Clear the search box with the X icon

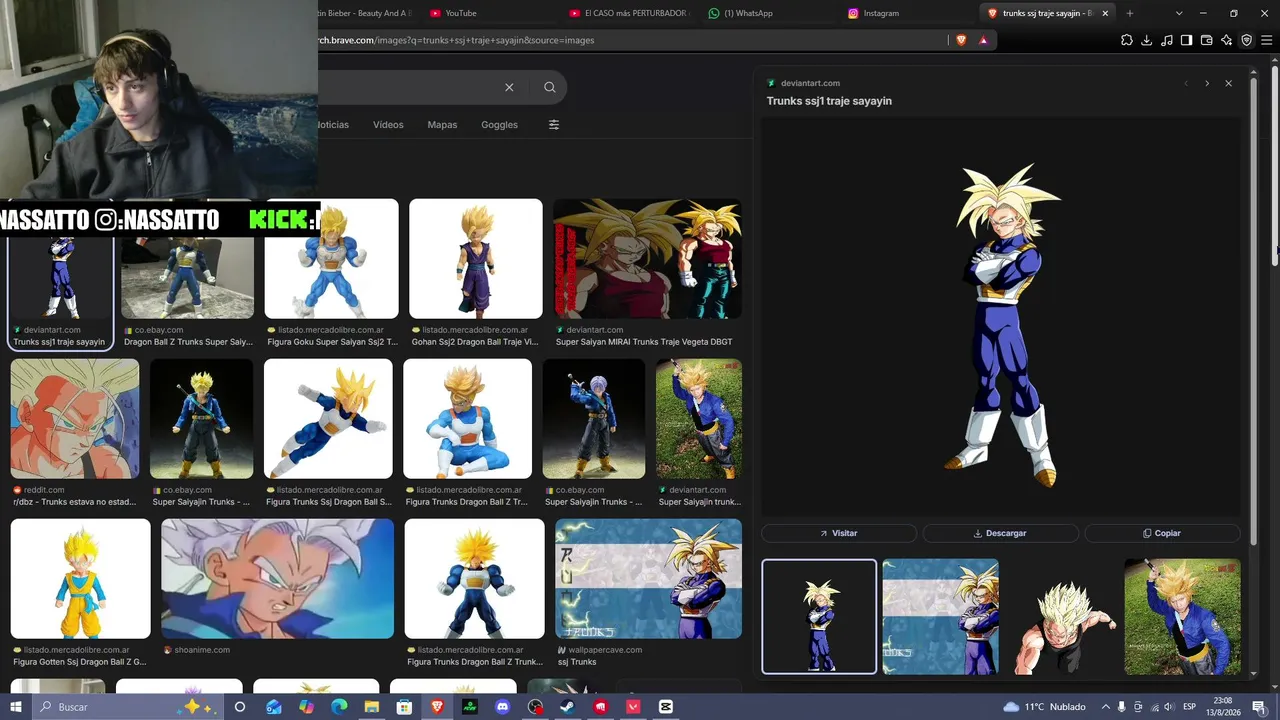point(509,87)
